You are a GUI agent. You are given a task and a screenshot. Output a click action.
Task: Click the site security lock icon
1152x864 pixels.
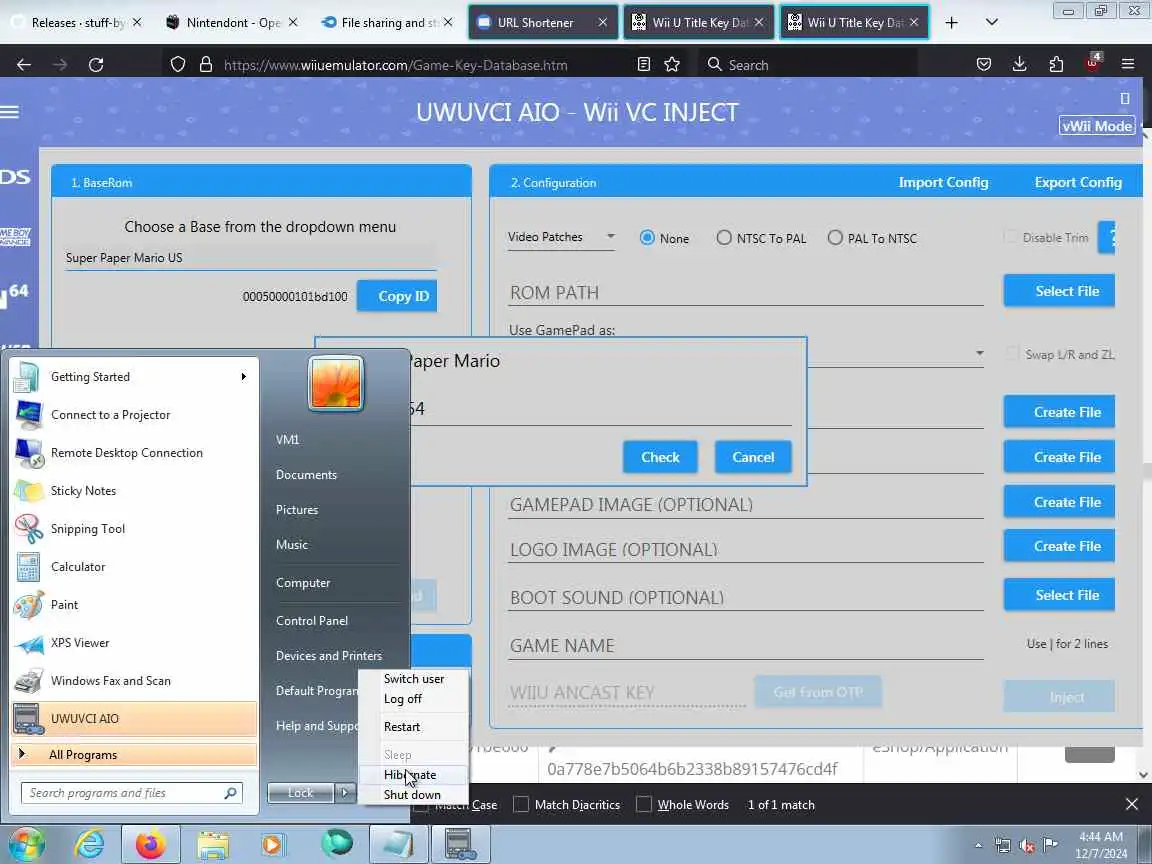pos(206,65)
